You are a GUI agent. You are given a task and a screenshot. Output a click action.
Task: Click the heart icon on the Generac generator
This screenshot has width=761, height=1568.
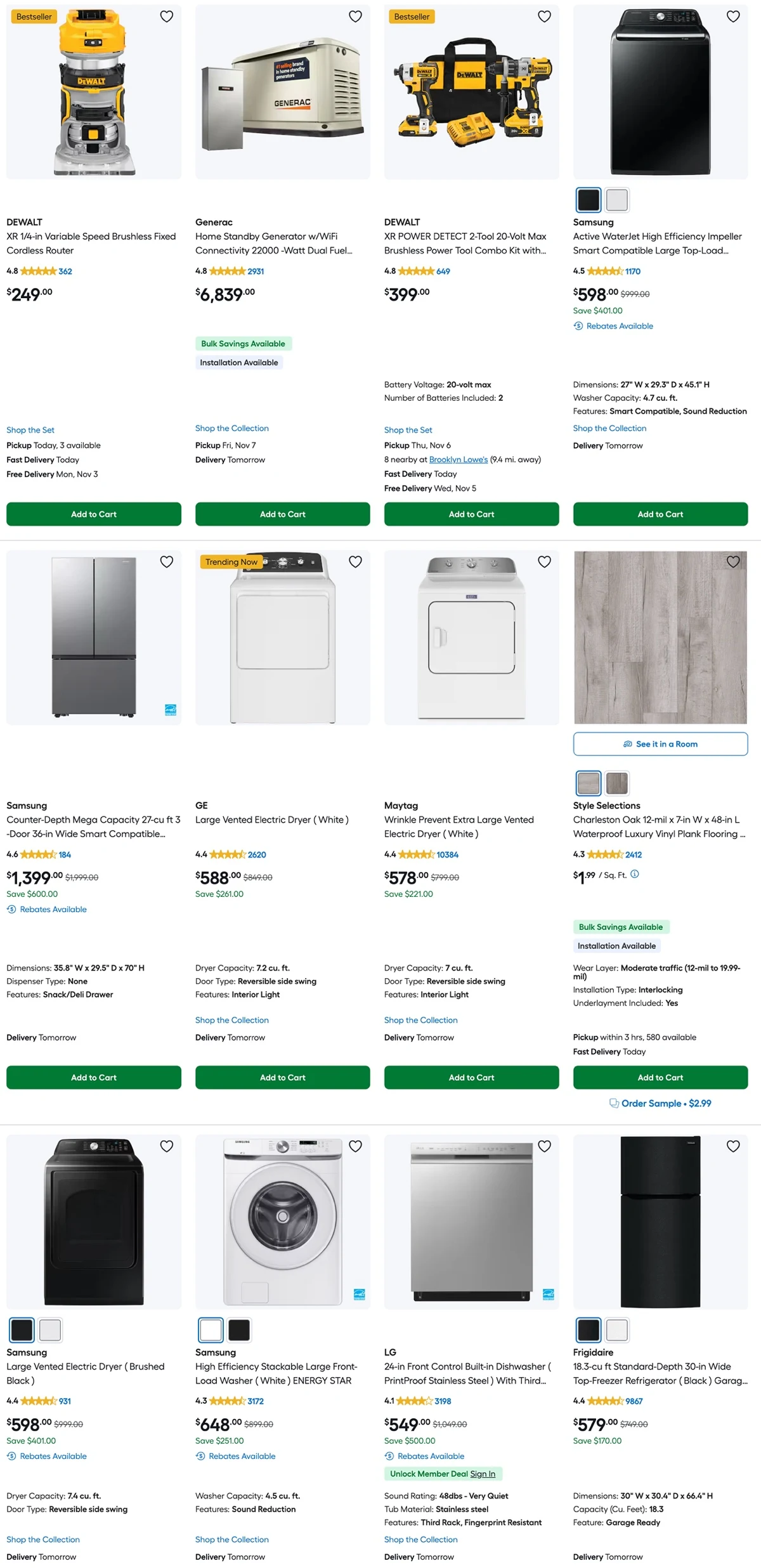[355, 16]
